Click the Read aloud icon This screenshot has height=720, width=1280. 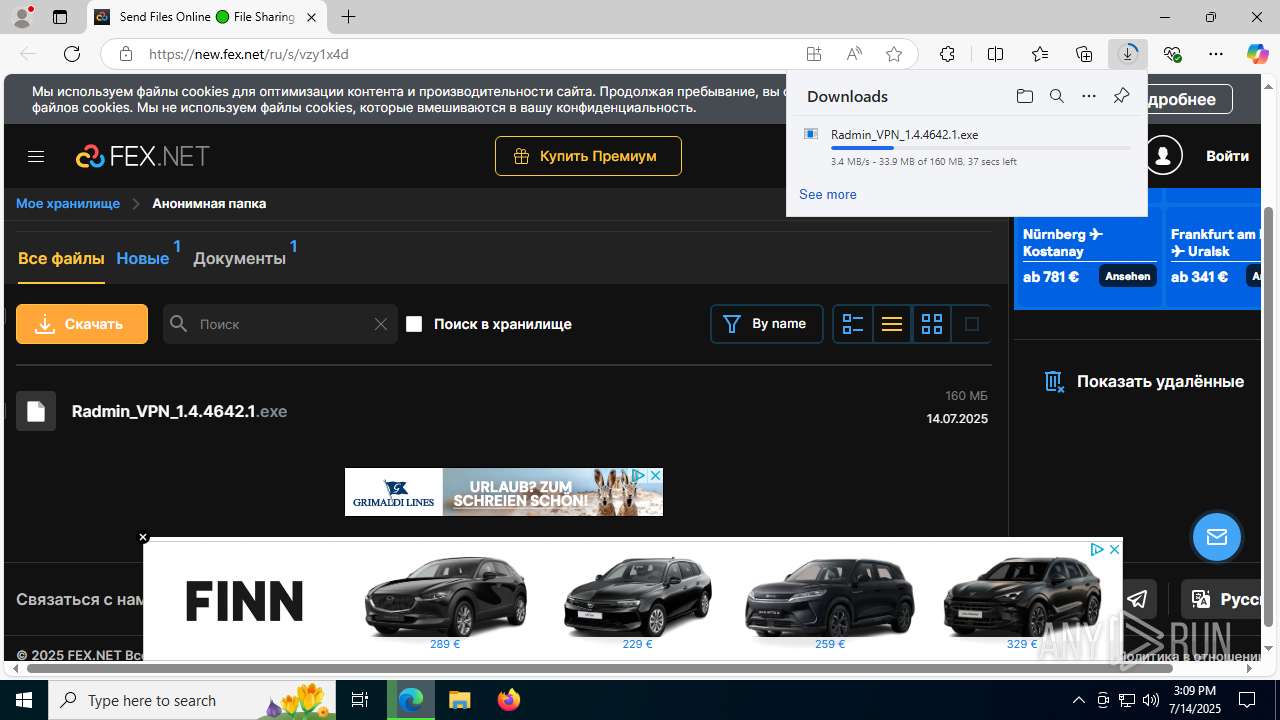(x=854, y=54)
